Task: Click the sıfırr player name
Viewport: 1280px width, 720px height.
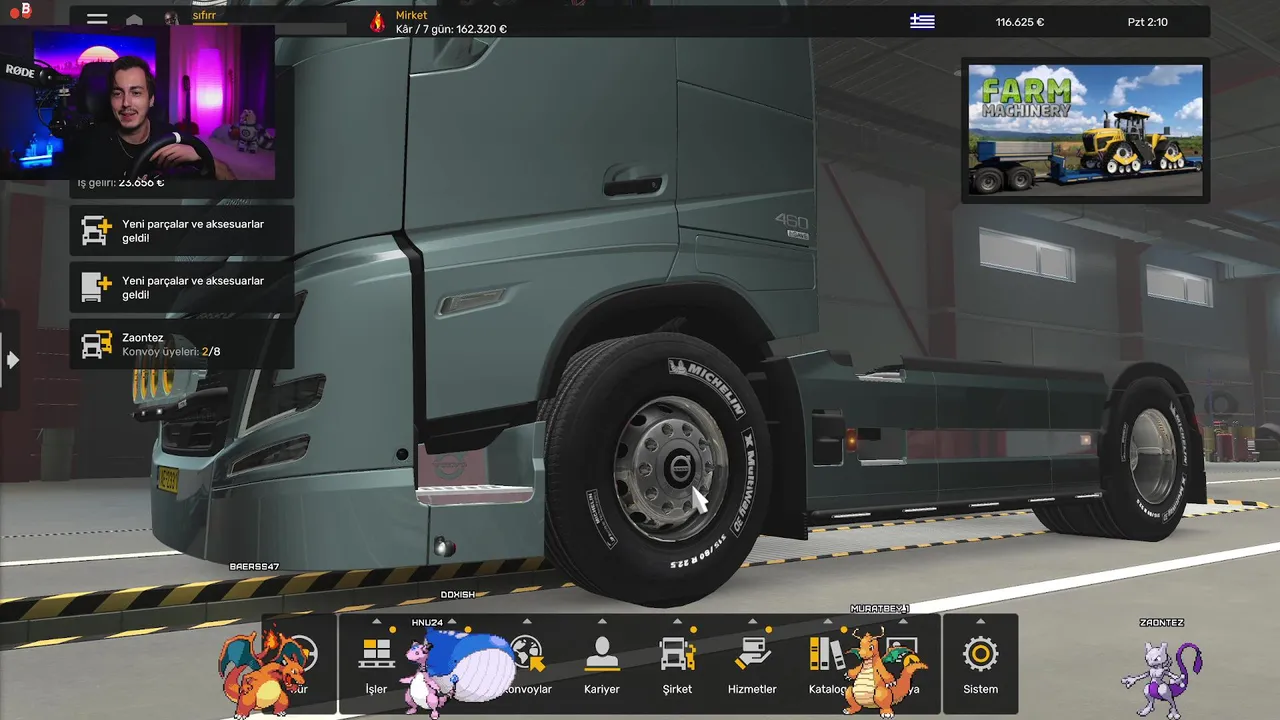Action: tap(204, 16)
